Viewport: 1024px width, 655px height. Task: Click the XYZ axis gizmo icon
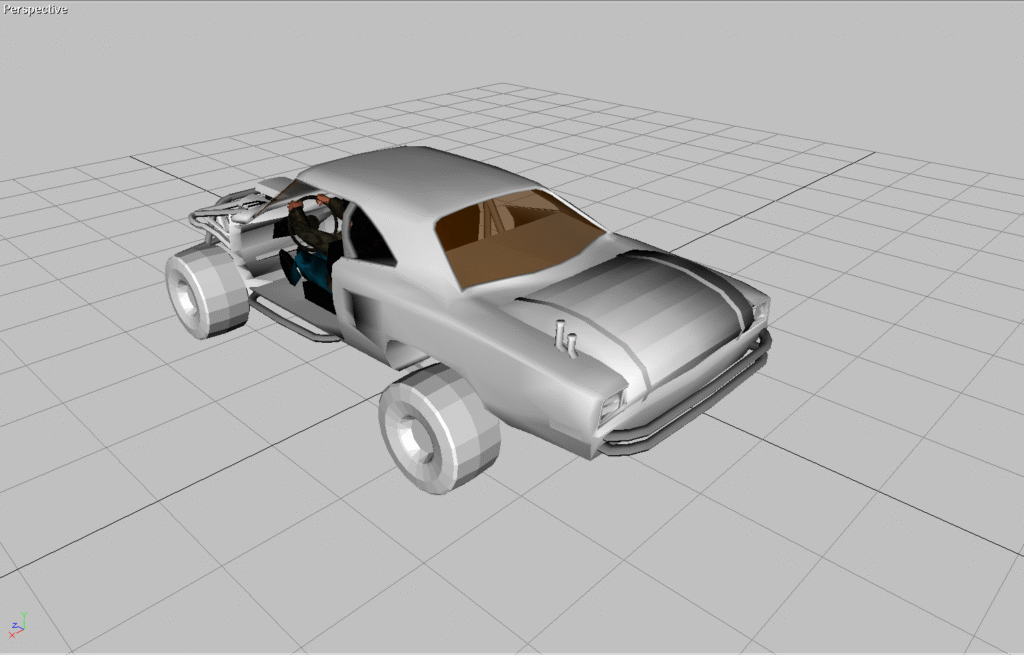(17, 625)
